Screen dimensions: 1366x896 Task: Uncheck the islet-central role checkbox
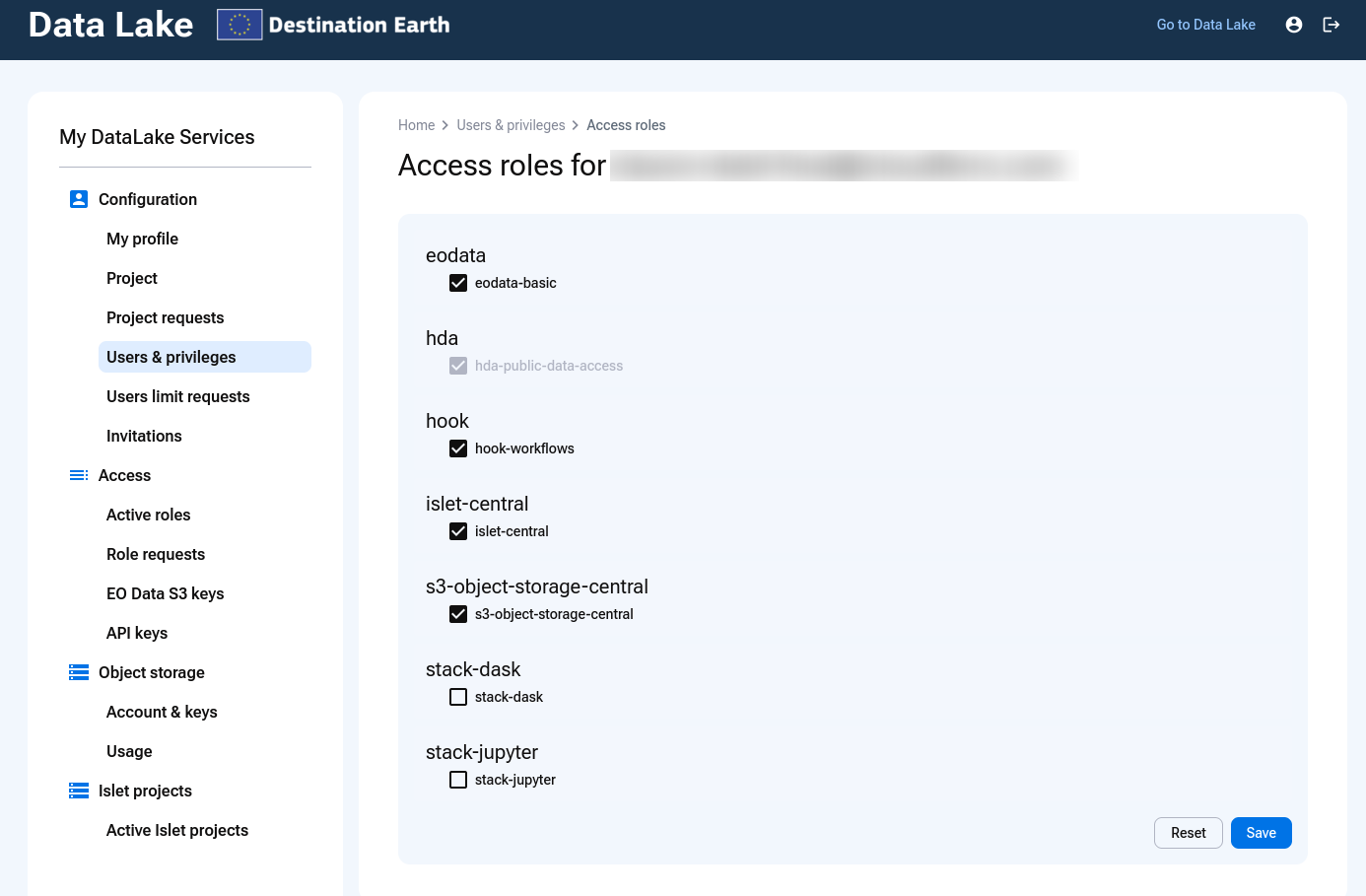click(x=458, y=531)
